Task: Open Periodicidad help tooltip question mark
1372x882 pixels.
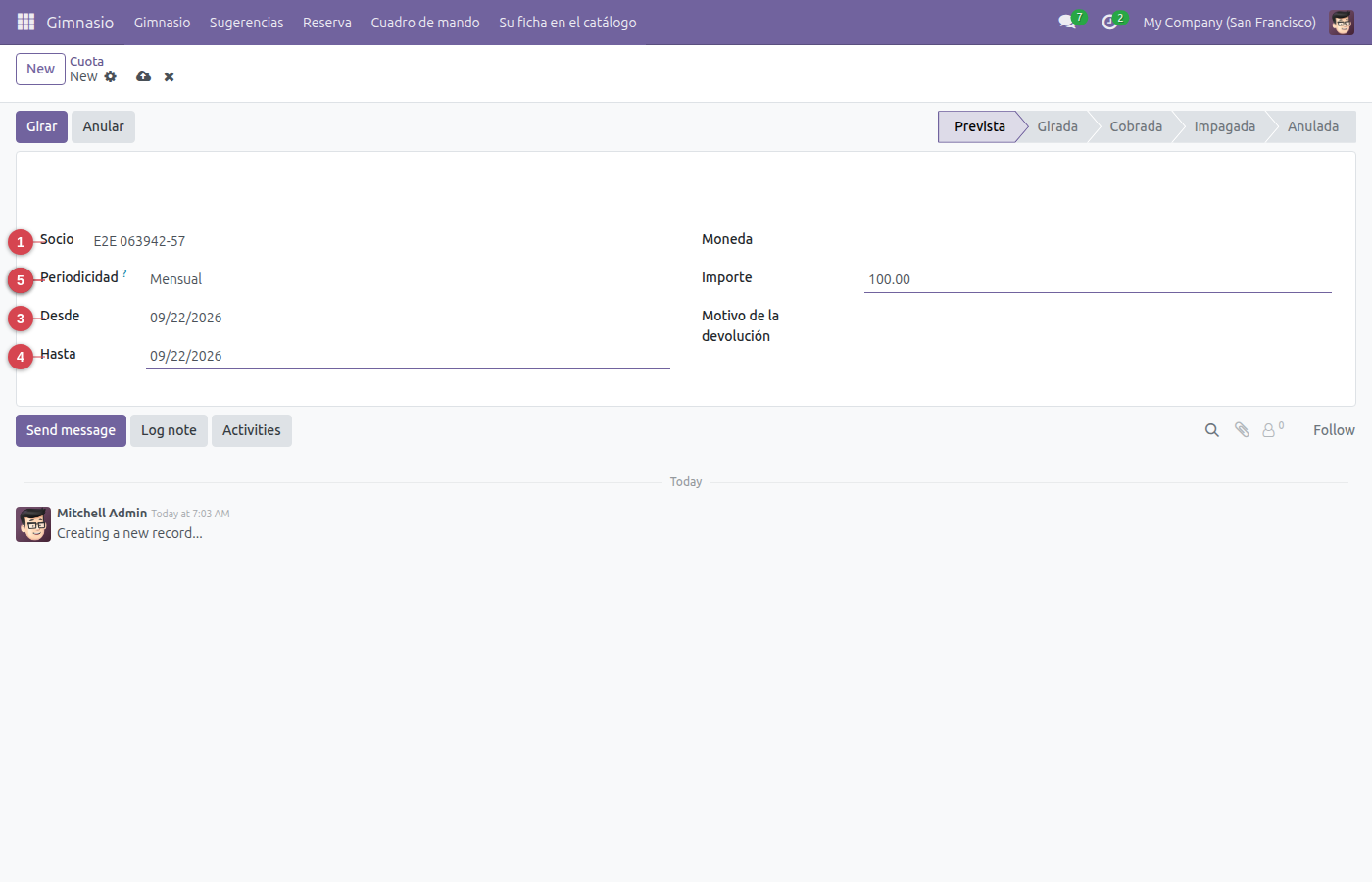Action: point(124,273)
